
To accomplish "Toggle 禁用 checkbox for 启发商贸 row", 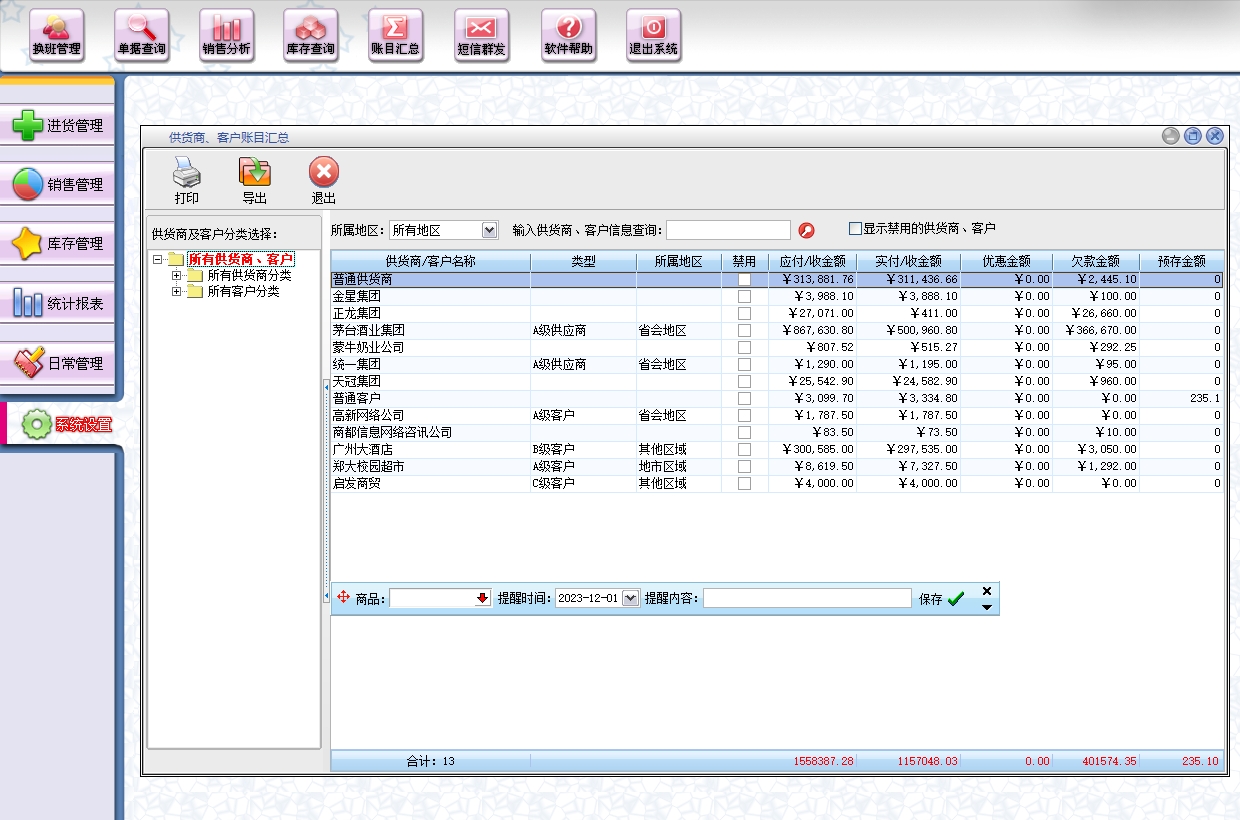I will [x=744, y=484].
